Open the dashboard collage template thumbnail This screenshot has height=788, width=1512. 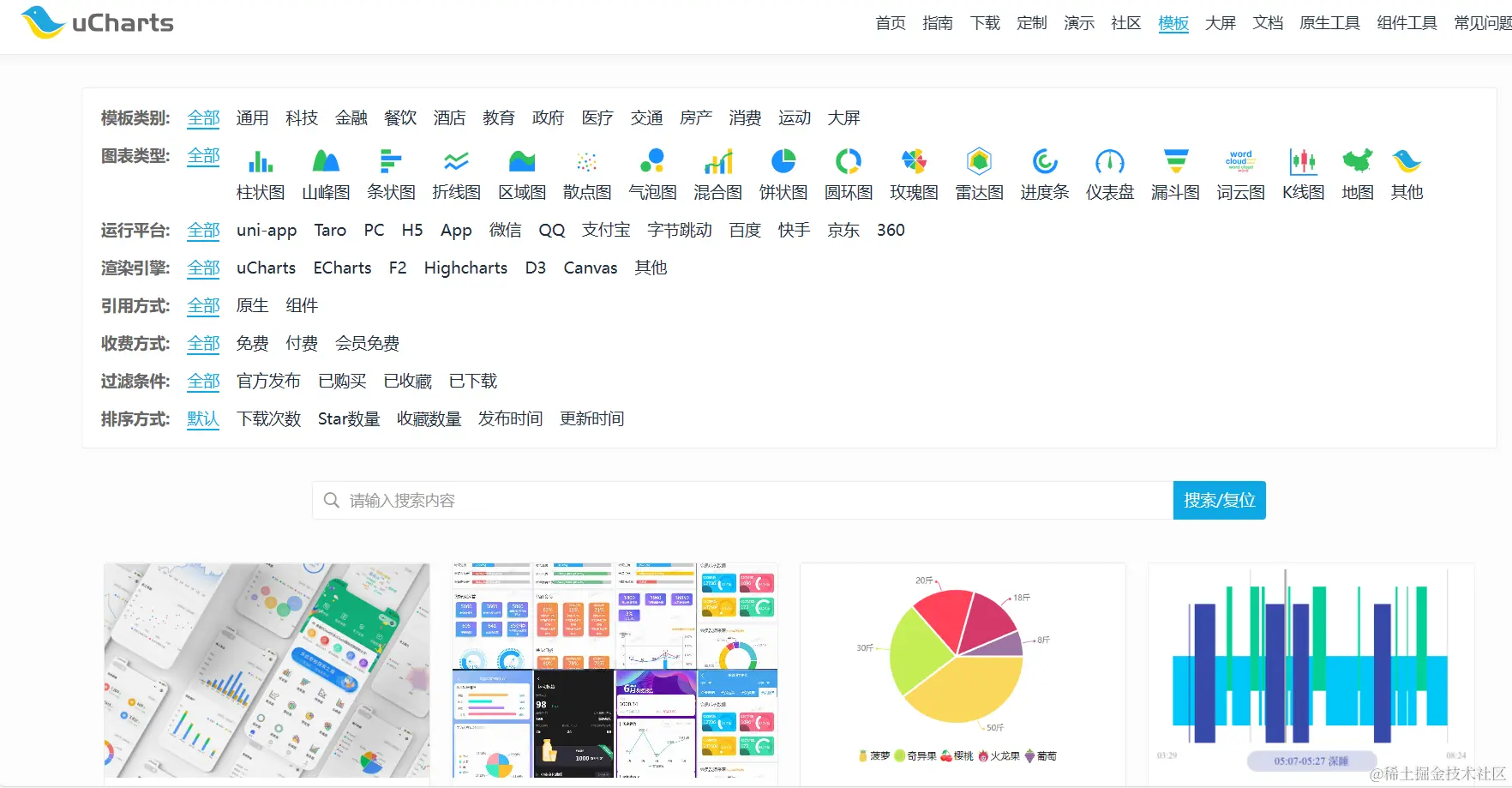[x=615, y=671]
